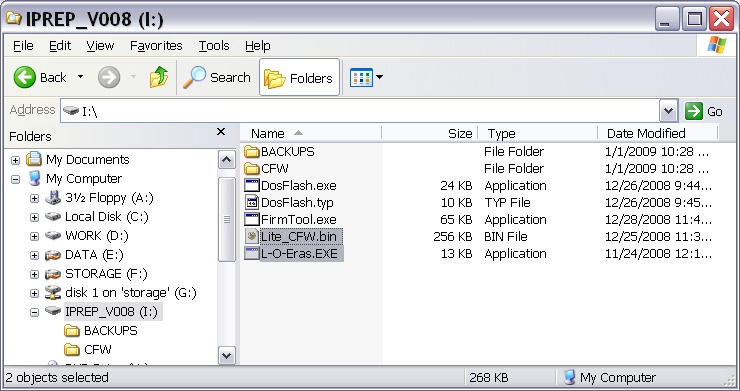Click the WORK (D:) drive icon
The image size is (740, 391).
click(x=53, y=235)
